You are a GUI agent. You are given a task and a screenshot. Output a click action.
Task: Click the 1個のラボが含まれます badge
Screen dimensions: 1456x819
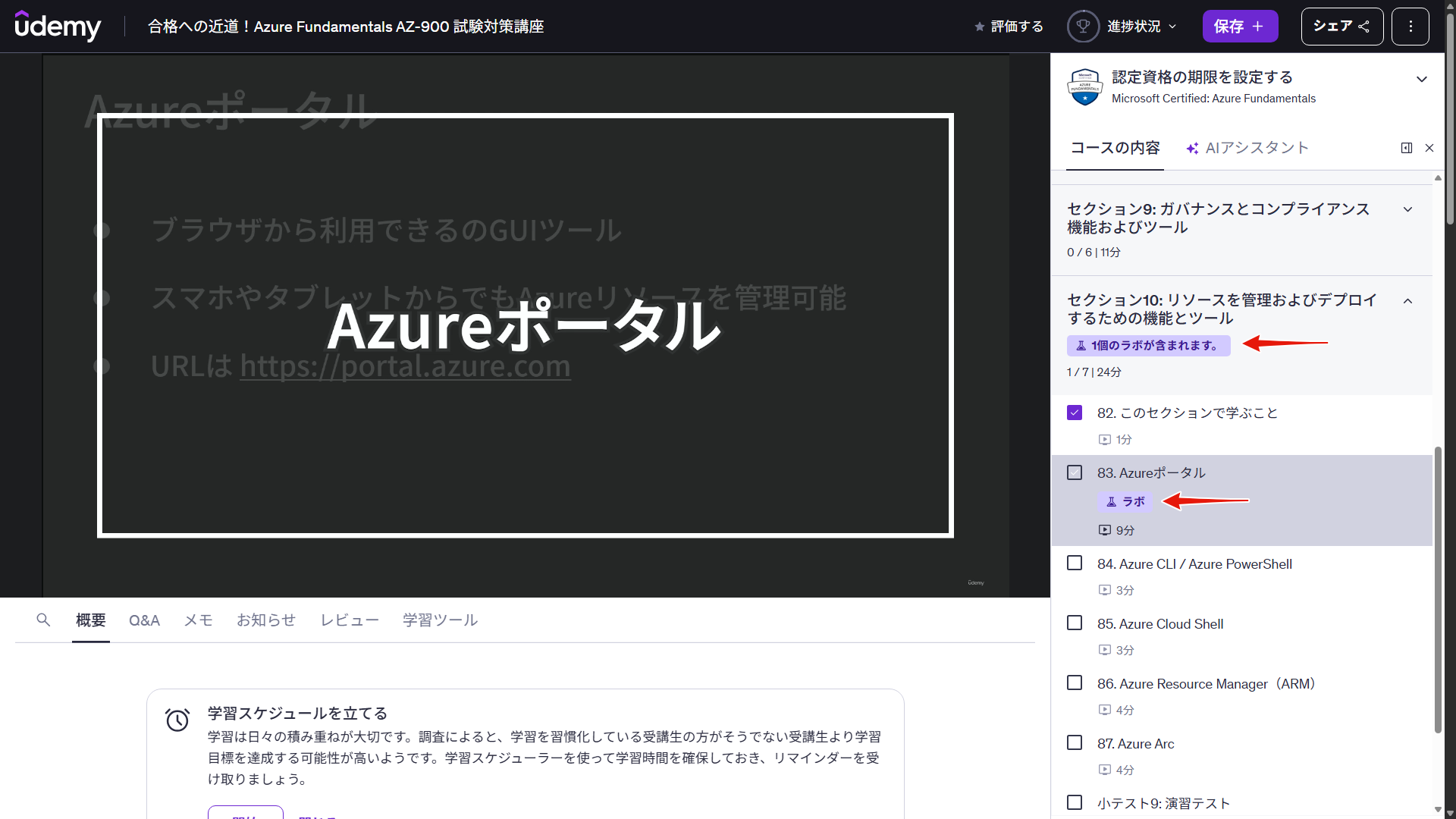pyautogui.click(x=1148, y=345)
